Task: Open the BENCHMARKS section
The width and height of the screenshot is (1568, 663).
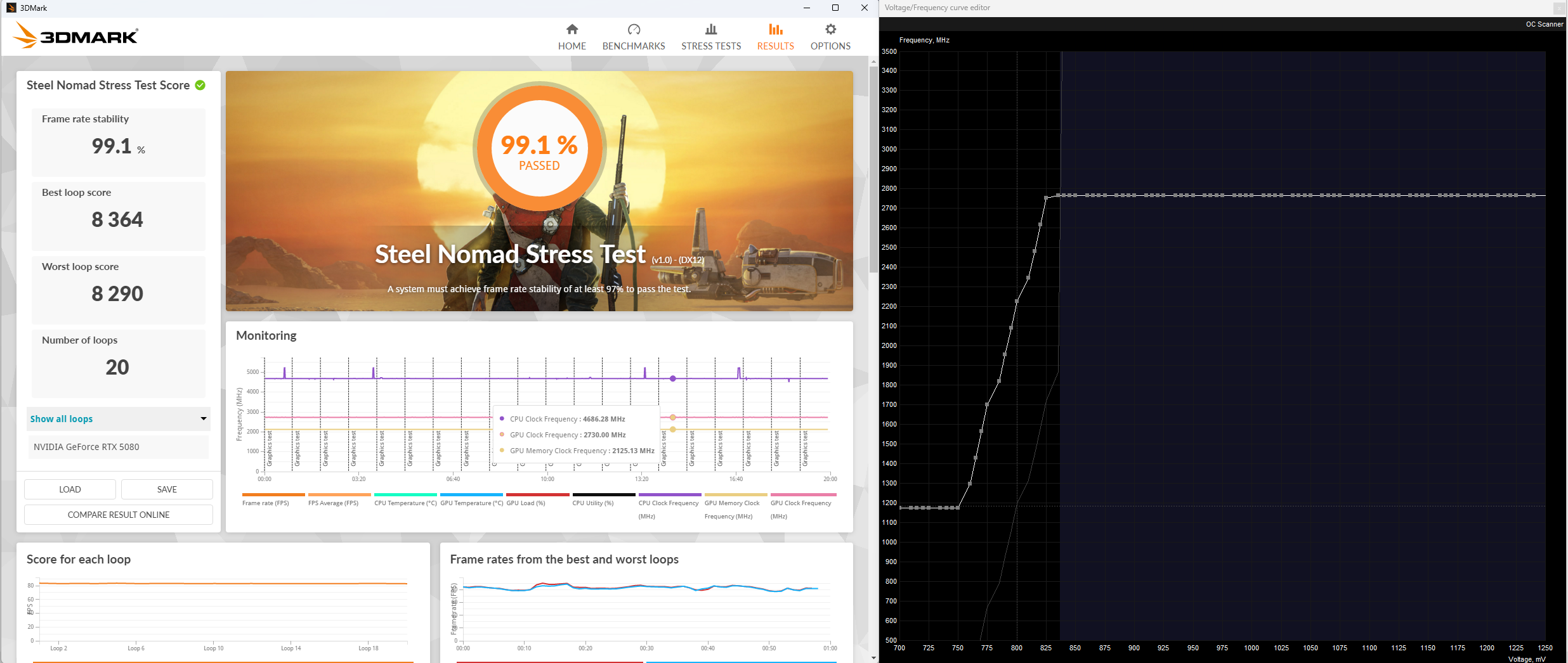Action: 634,37
